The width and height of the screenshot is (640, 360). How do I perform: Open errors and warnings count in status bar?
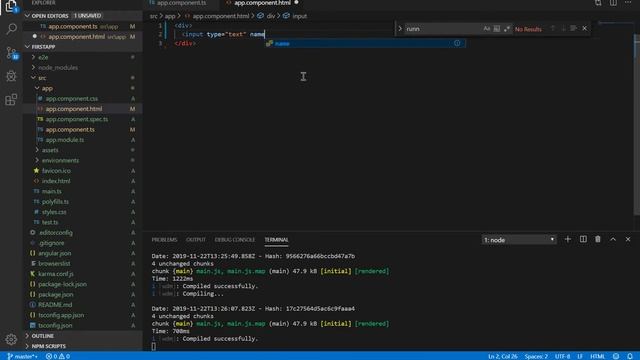coord(58,356)
